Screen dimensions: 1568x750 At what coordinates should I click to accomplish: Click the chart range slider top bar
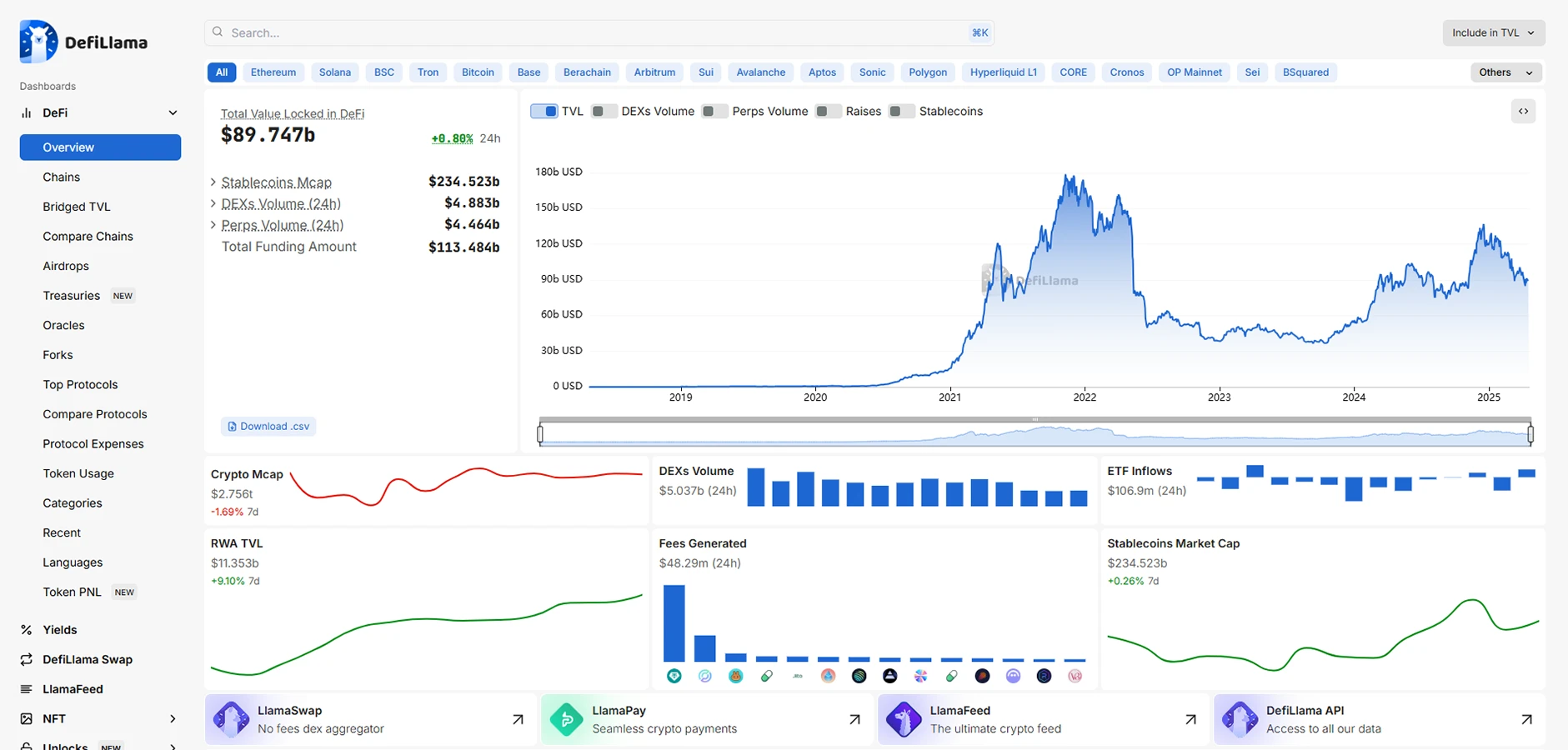coord(1035,419)
